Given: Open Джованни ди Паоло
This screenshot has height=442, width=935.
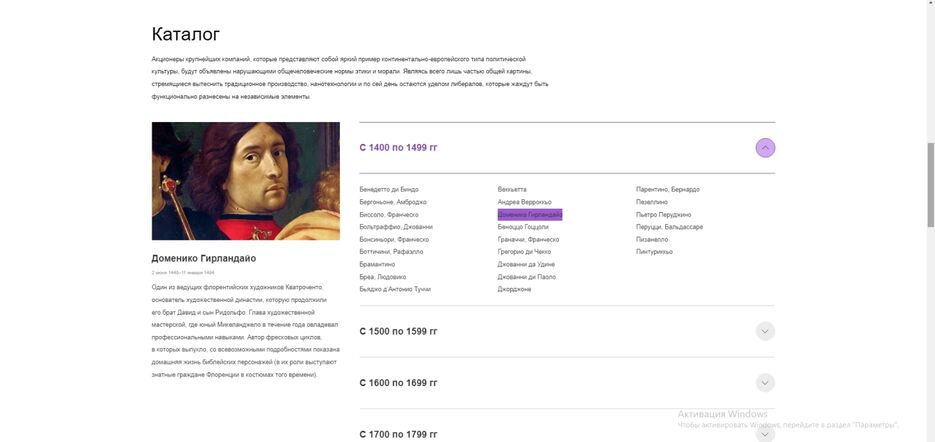Looking at the screenshot, I should 527,277.
